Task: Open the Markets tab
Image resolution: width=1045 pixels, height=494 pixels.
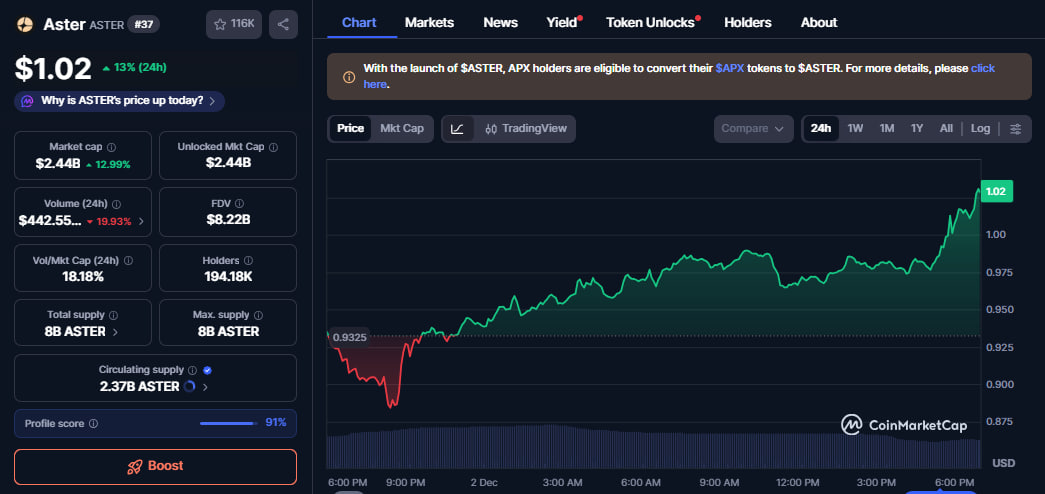Action: point(429,22)
